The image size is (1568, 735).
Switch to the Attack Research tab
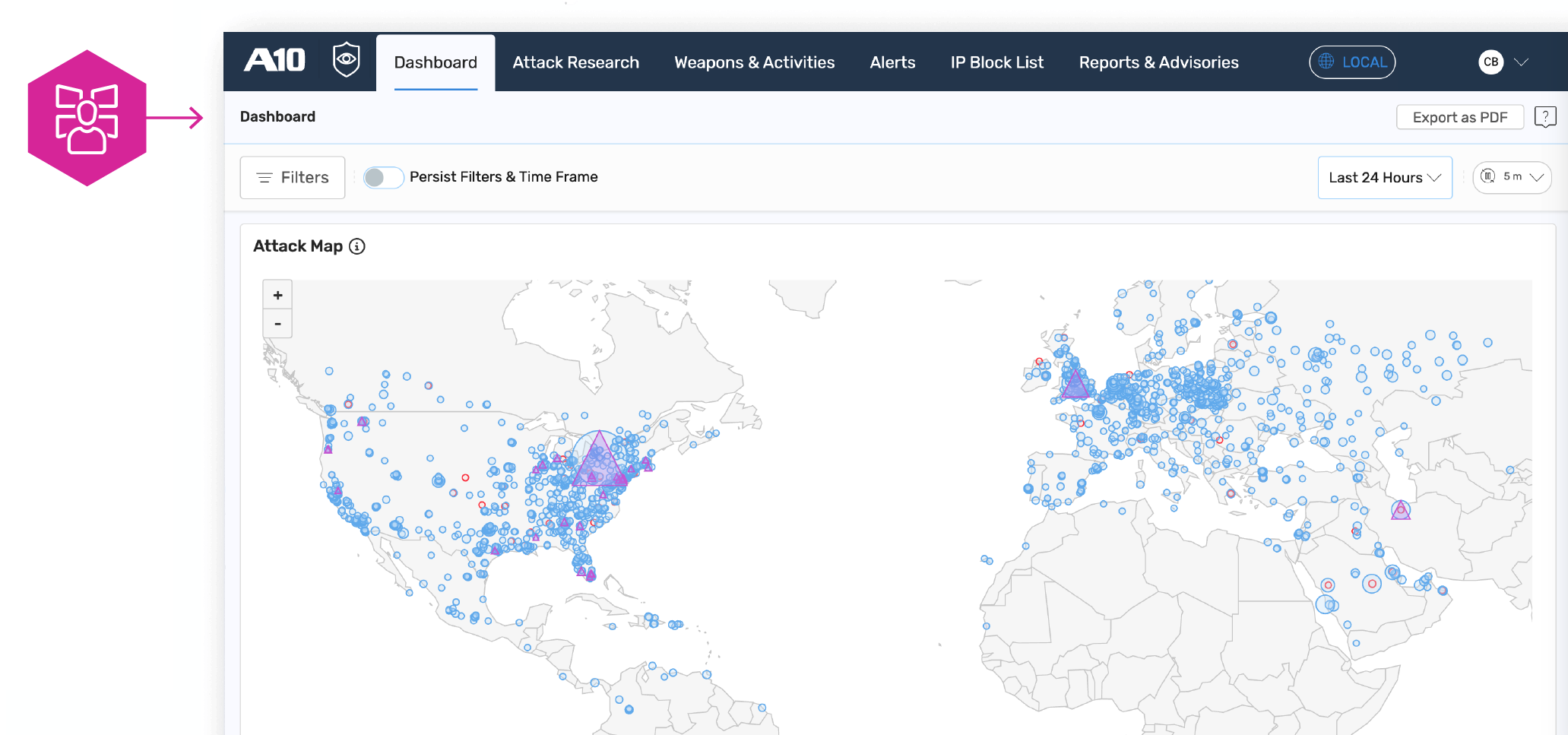575,62
